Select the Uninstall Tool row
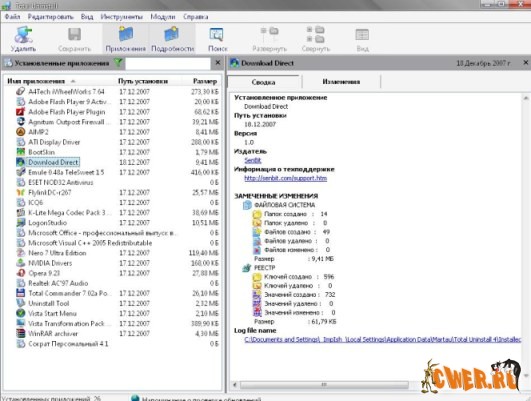 tap(117, 303)
